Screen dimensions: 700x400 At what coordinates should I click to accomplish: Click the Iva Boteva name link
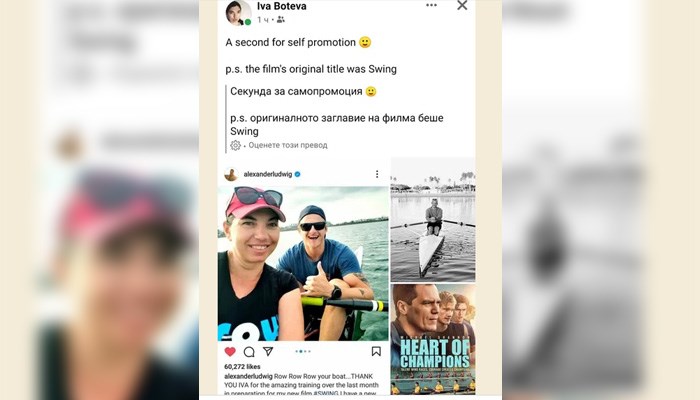(282, 6)
